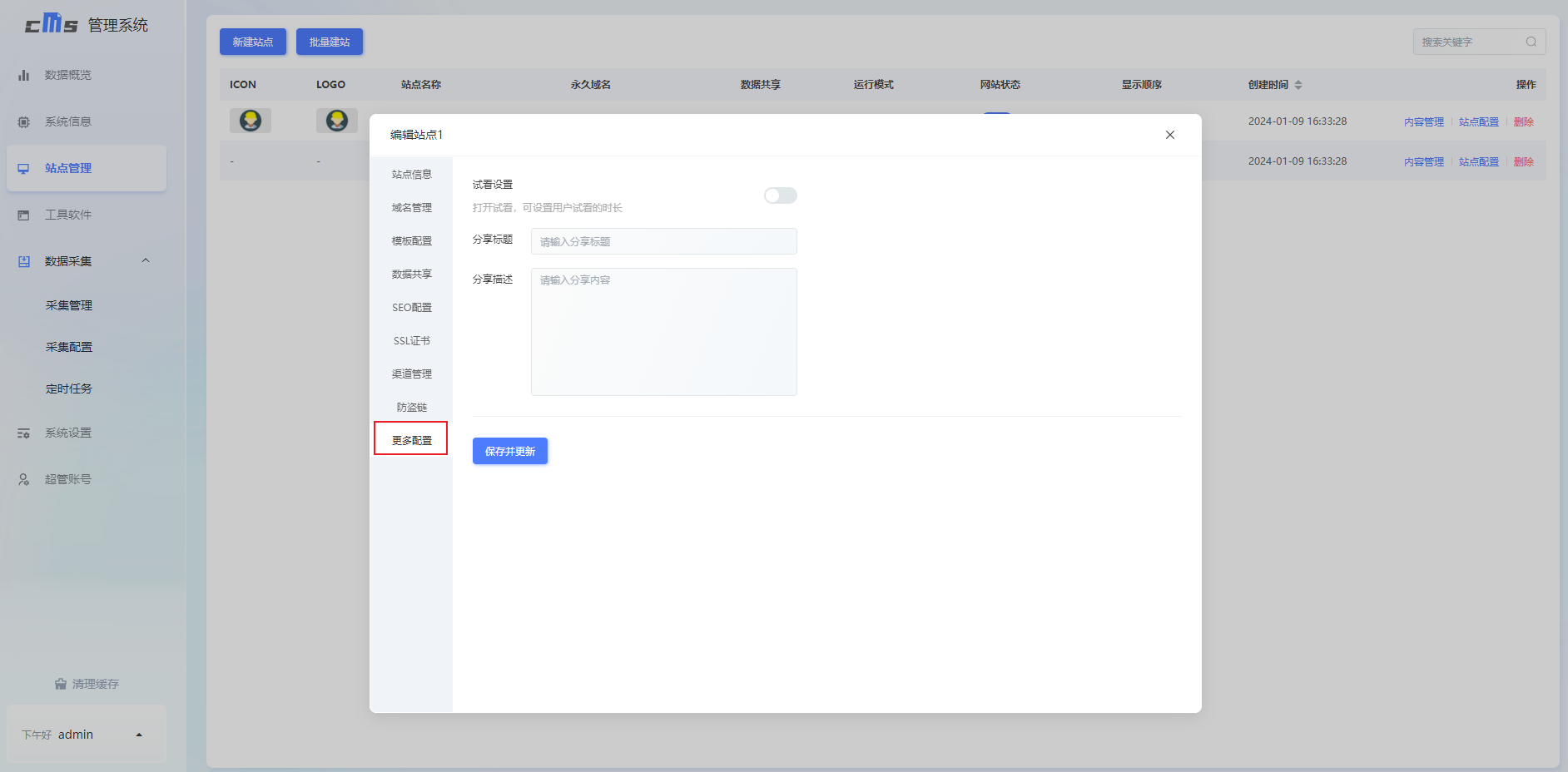Click the 搜索关键字 search field

[x=1479, y=42]
